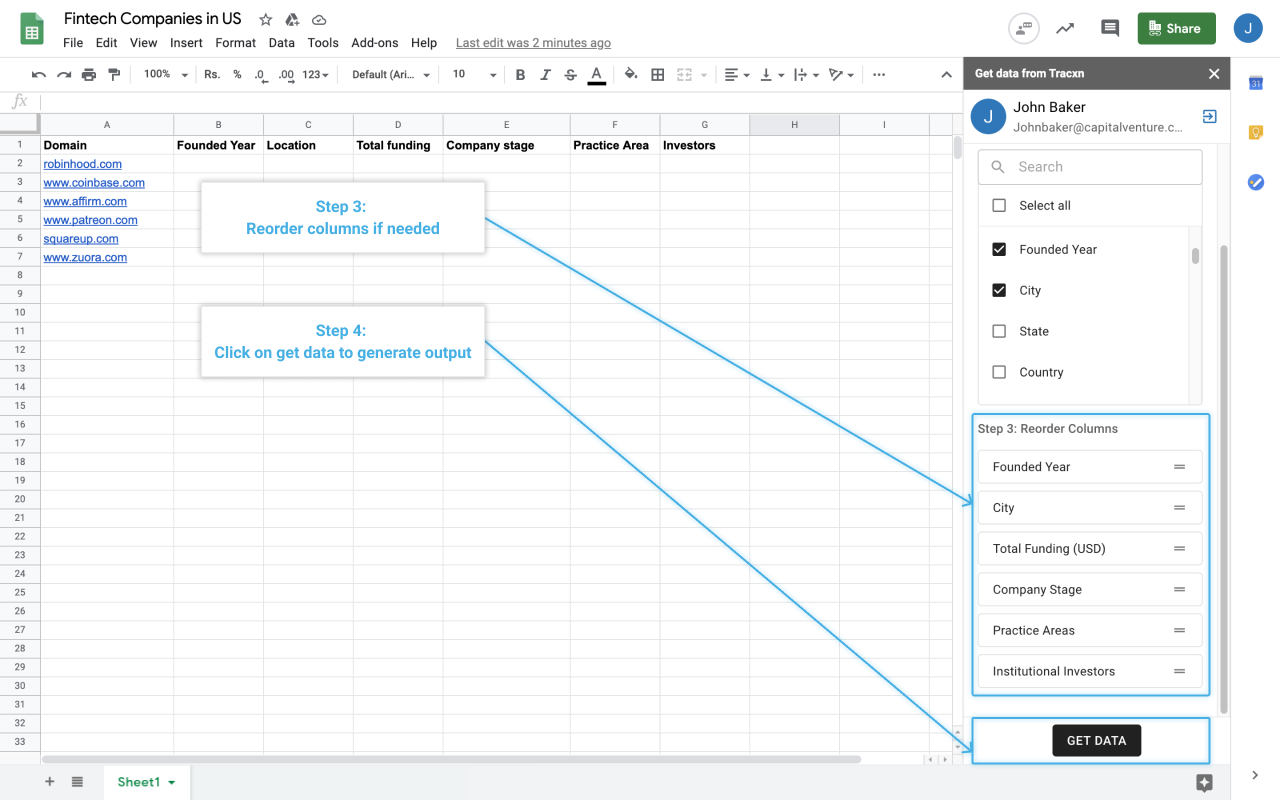
Task: Apply percent format
Action: click(237, 75)
